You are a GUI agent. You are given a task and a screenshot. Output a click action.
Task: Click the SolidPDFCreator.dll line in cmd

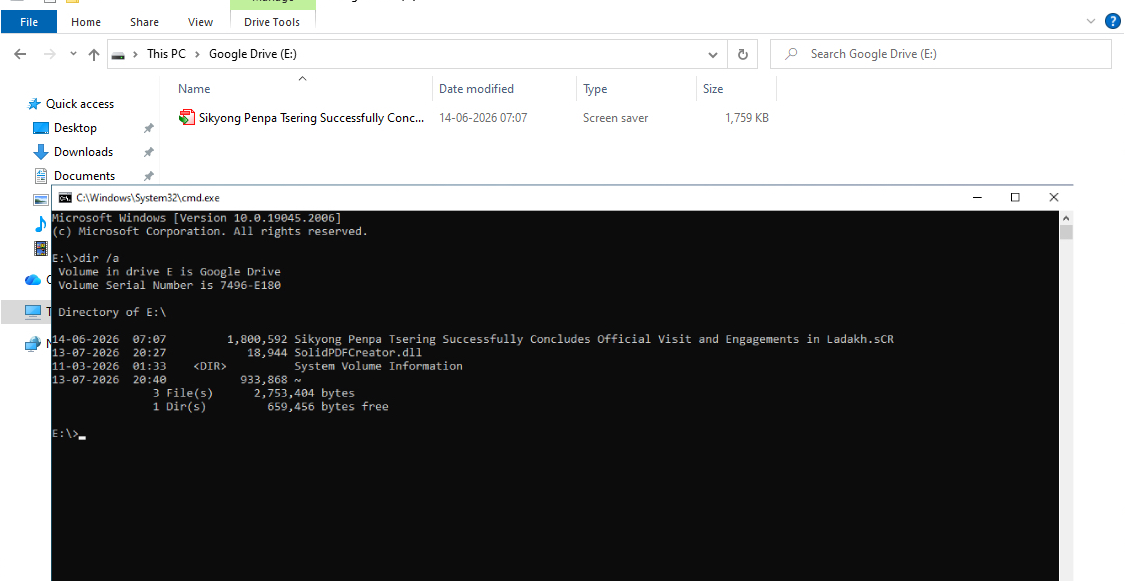point(237,353)
